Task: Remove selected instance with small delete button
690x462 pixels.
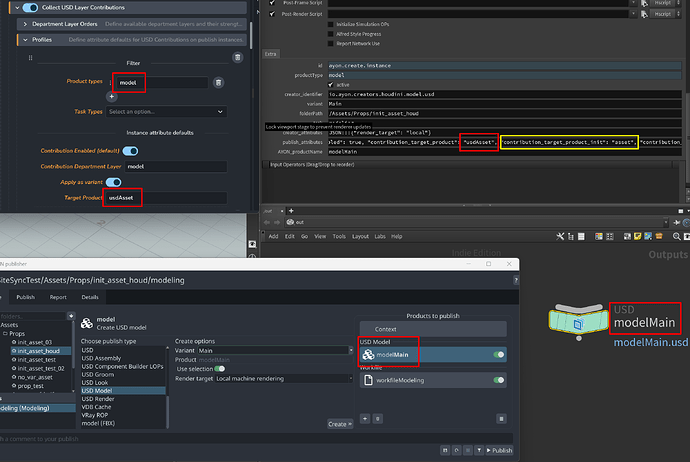Action: tap(378, 419)
